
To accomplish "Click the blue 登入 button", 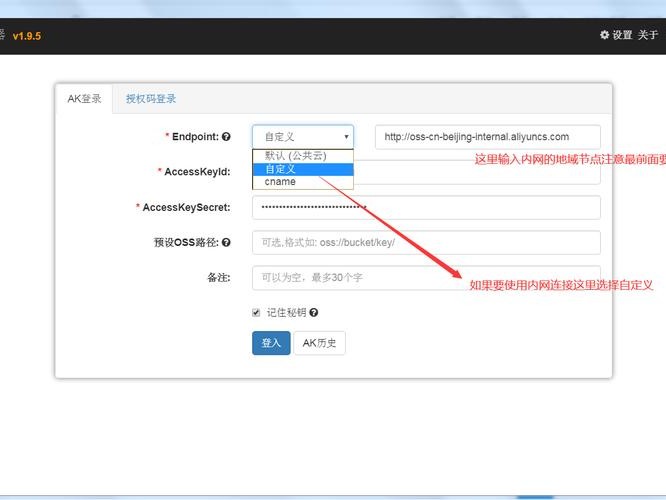I will coord(271,343).
